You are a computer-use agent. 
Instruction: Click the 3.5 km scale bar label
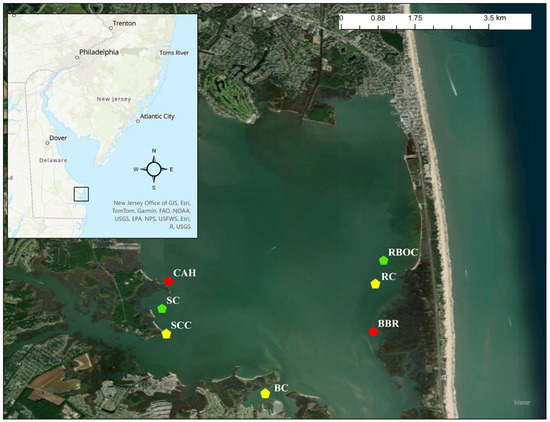coord(495,18)
